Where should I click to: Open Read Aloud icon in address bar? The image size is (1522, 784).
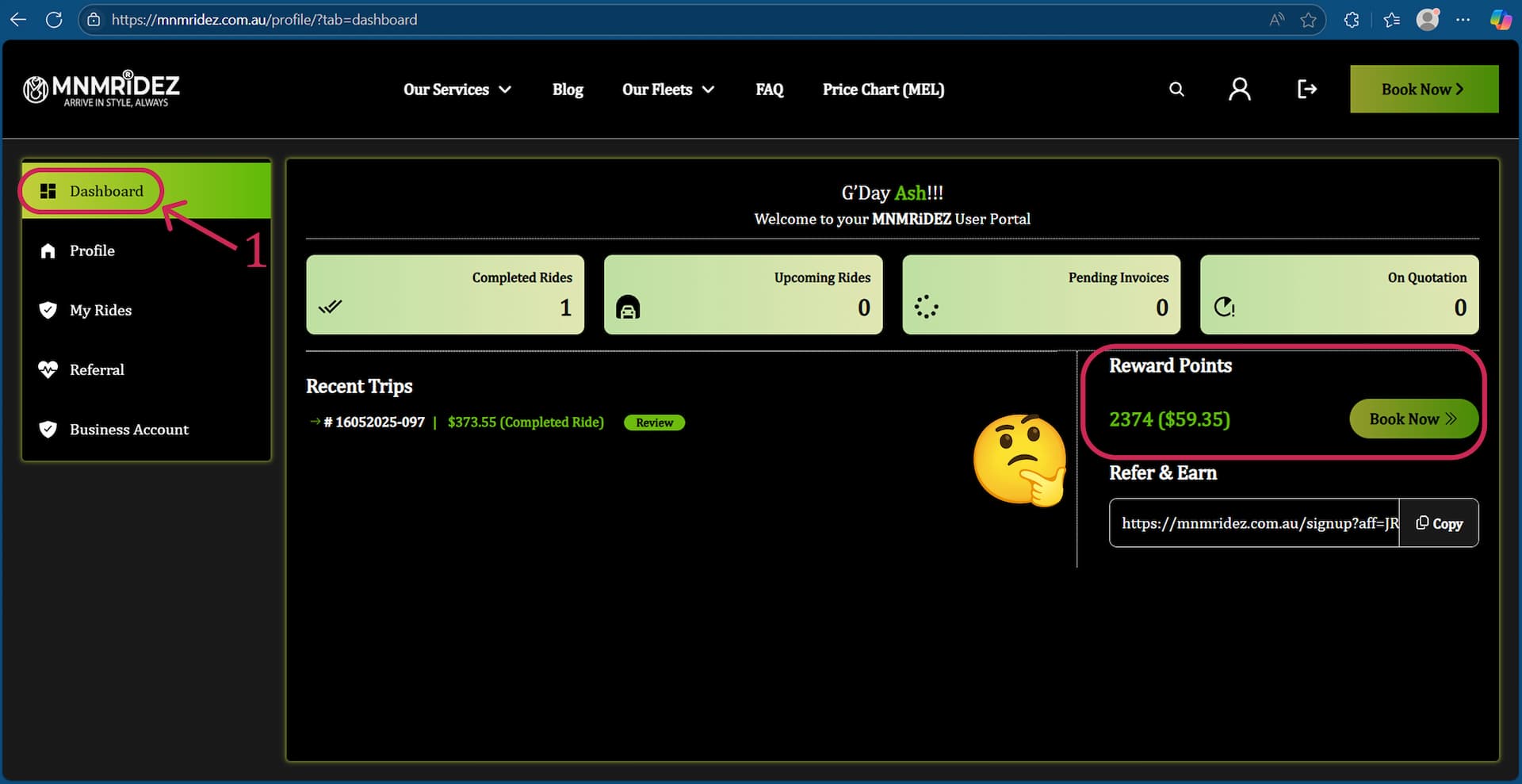[1276, 20]
